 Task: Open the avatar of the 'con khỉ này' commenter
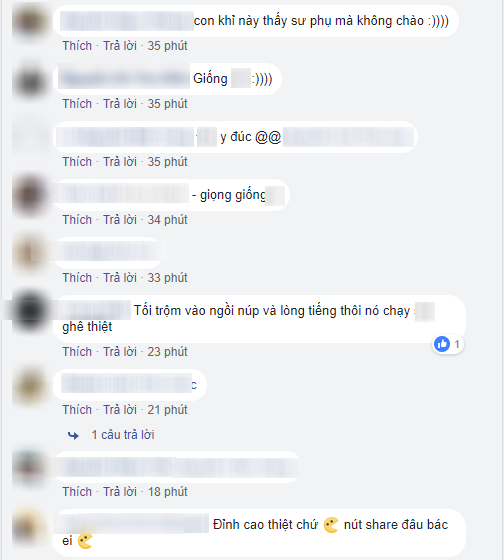point(30,21)
